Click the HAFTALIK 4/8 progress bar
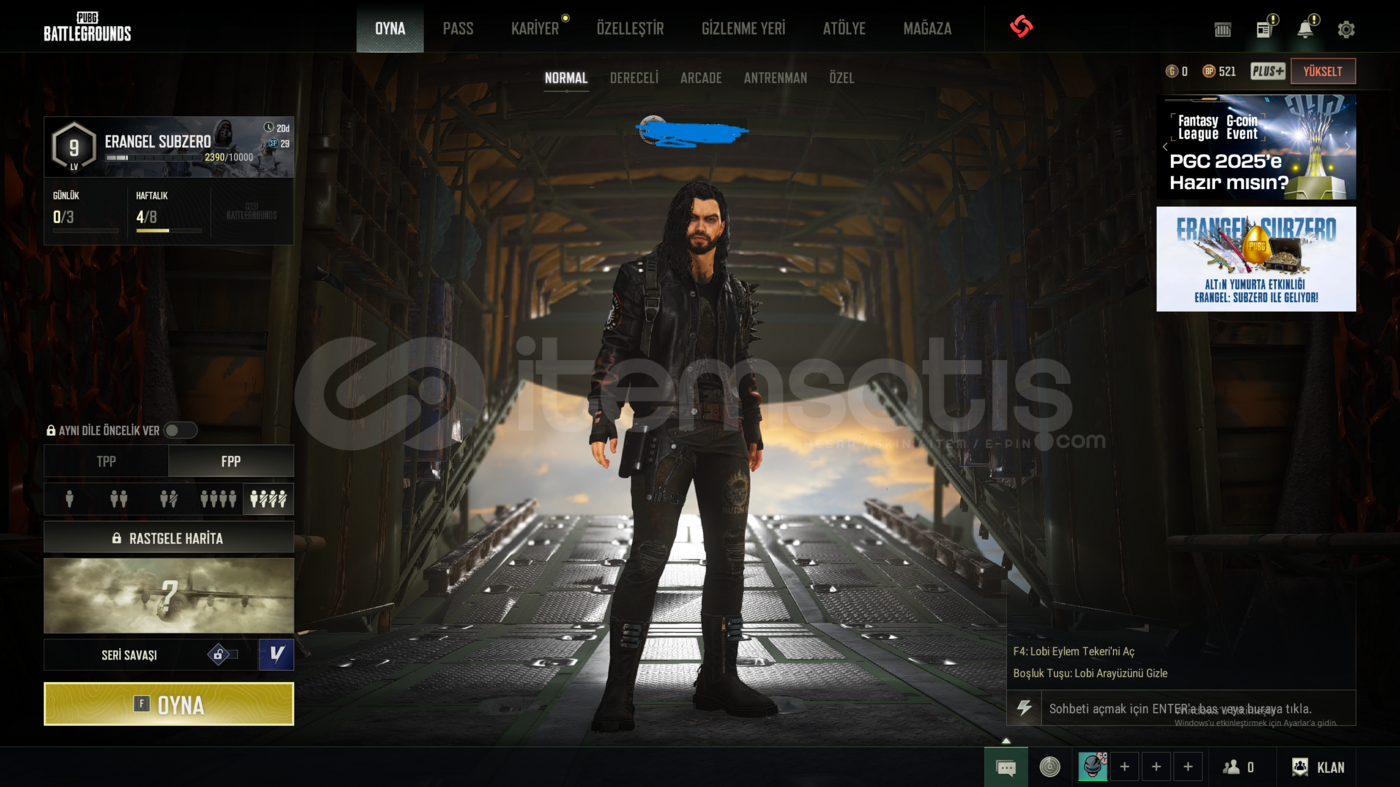This screenshot has height=787, width=1400. (169, 230)
